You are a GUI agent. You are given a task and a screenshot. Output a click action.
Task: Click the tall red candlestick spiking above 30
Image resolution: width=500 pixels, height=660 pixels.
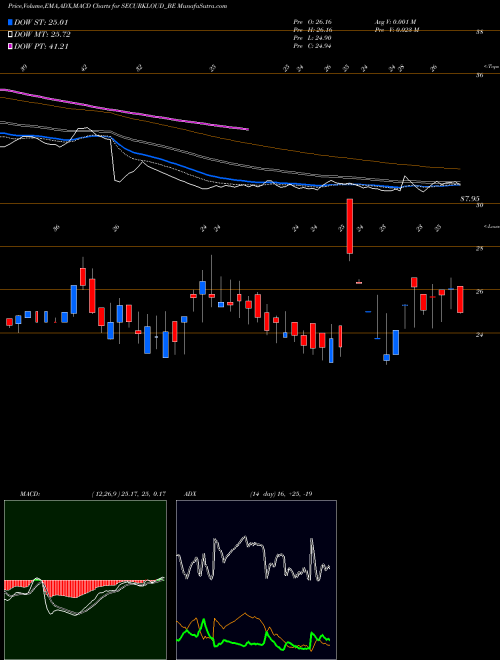(x=349, y=226)
